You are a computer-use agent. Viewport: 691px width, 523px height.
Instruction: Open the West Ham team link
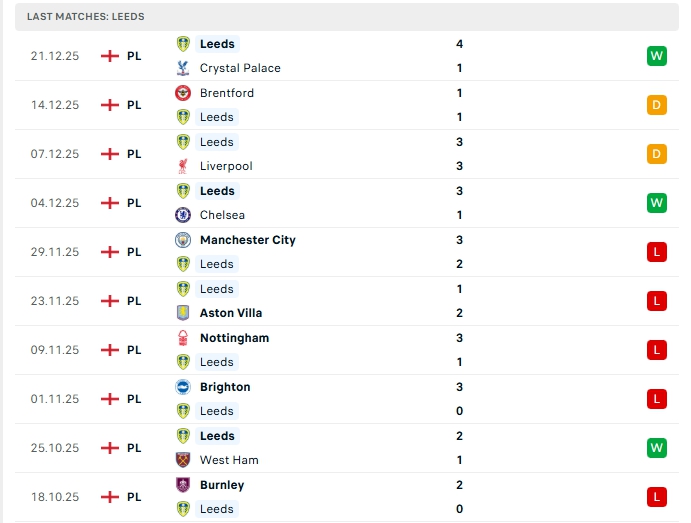point(229,460)
